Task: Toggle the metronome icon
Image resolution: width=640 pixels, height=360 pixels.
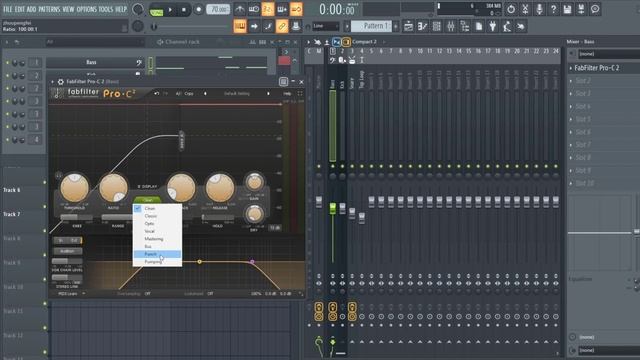Action: [240, 9]
